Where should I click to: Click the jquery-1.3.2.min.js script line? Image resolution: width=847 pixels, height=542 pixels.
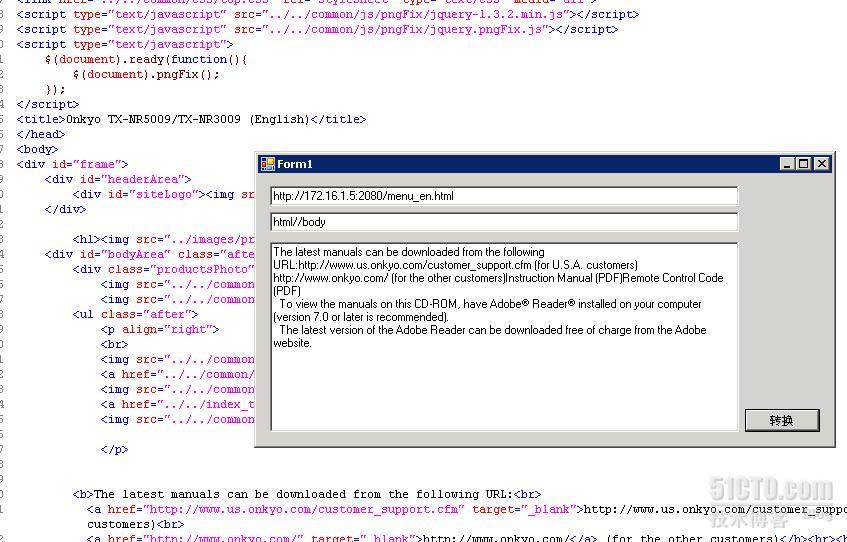point(328,14)
